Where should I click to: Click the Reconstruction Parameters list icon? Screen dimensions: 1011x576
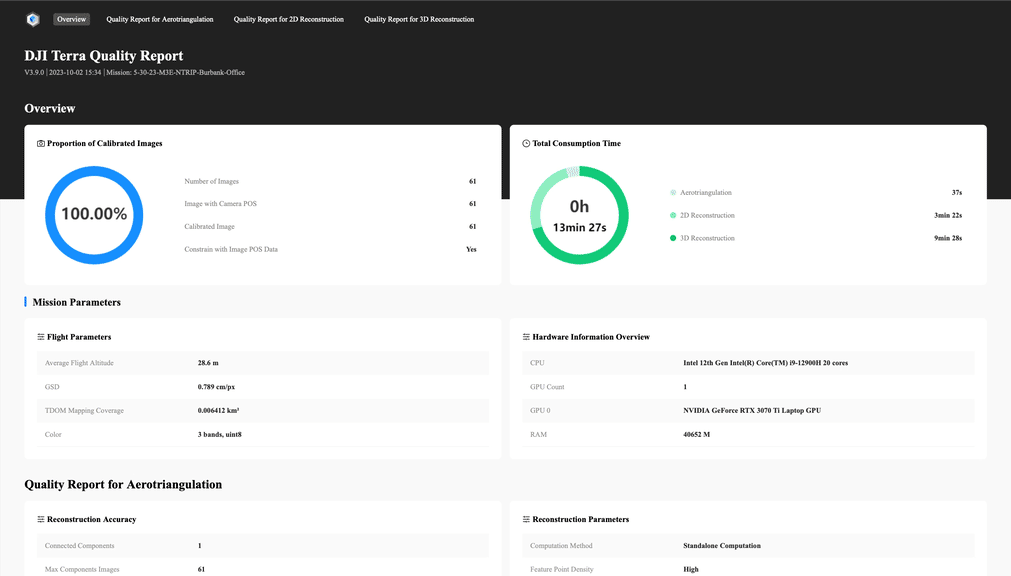(x=526, y=520)
